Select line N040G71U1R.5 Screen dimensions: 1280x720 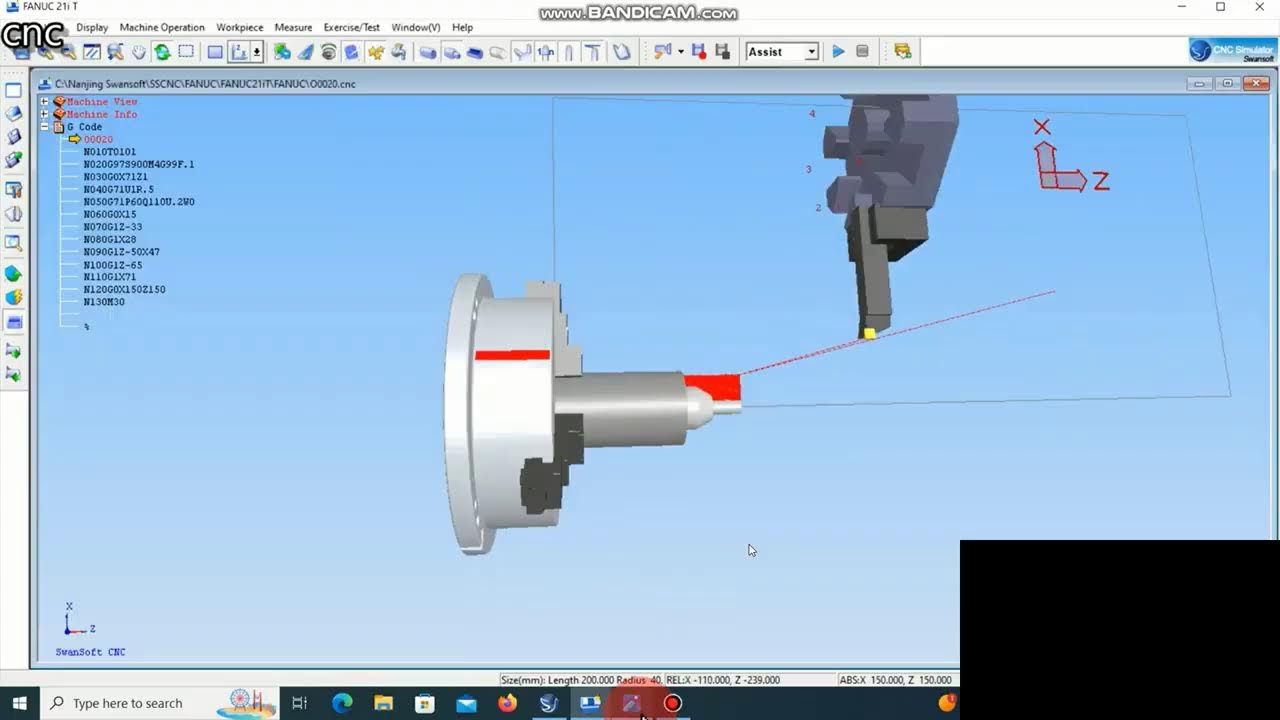click(119, 189)
